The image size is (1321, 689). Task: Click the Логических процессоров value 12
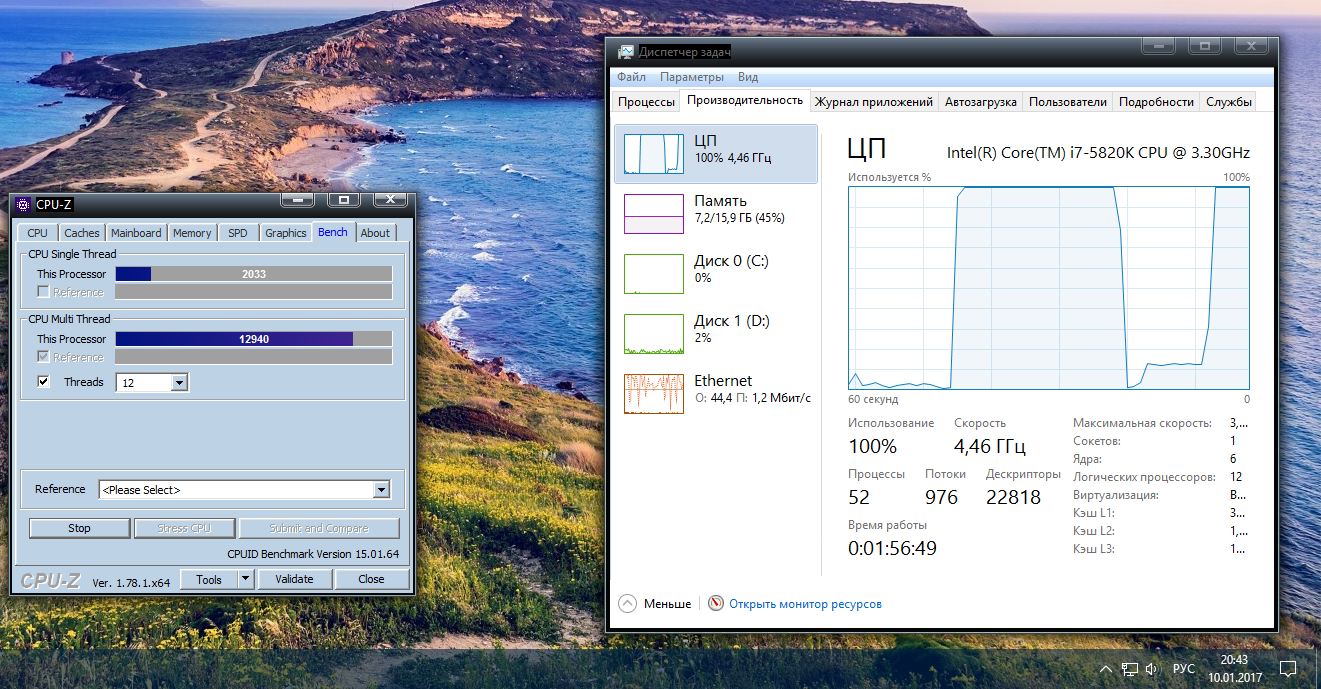(x=1236, y=477)
